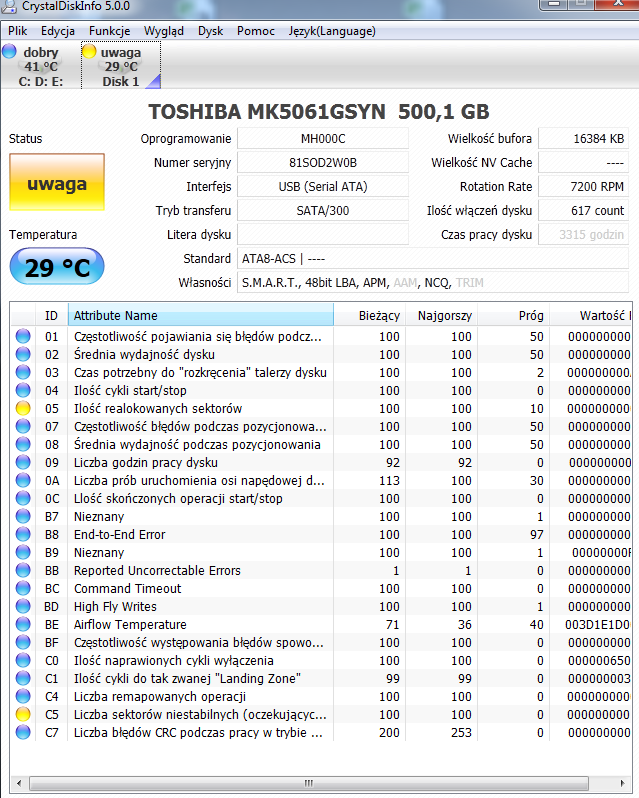639x798 pixels.
Task: Select the Liczba godzin pracy dysku row
Action: [321, 462]
